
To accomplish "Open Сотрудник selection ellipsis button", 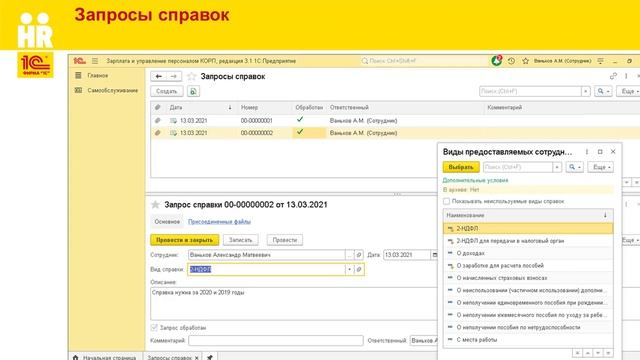I will [349, 255].
